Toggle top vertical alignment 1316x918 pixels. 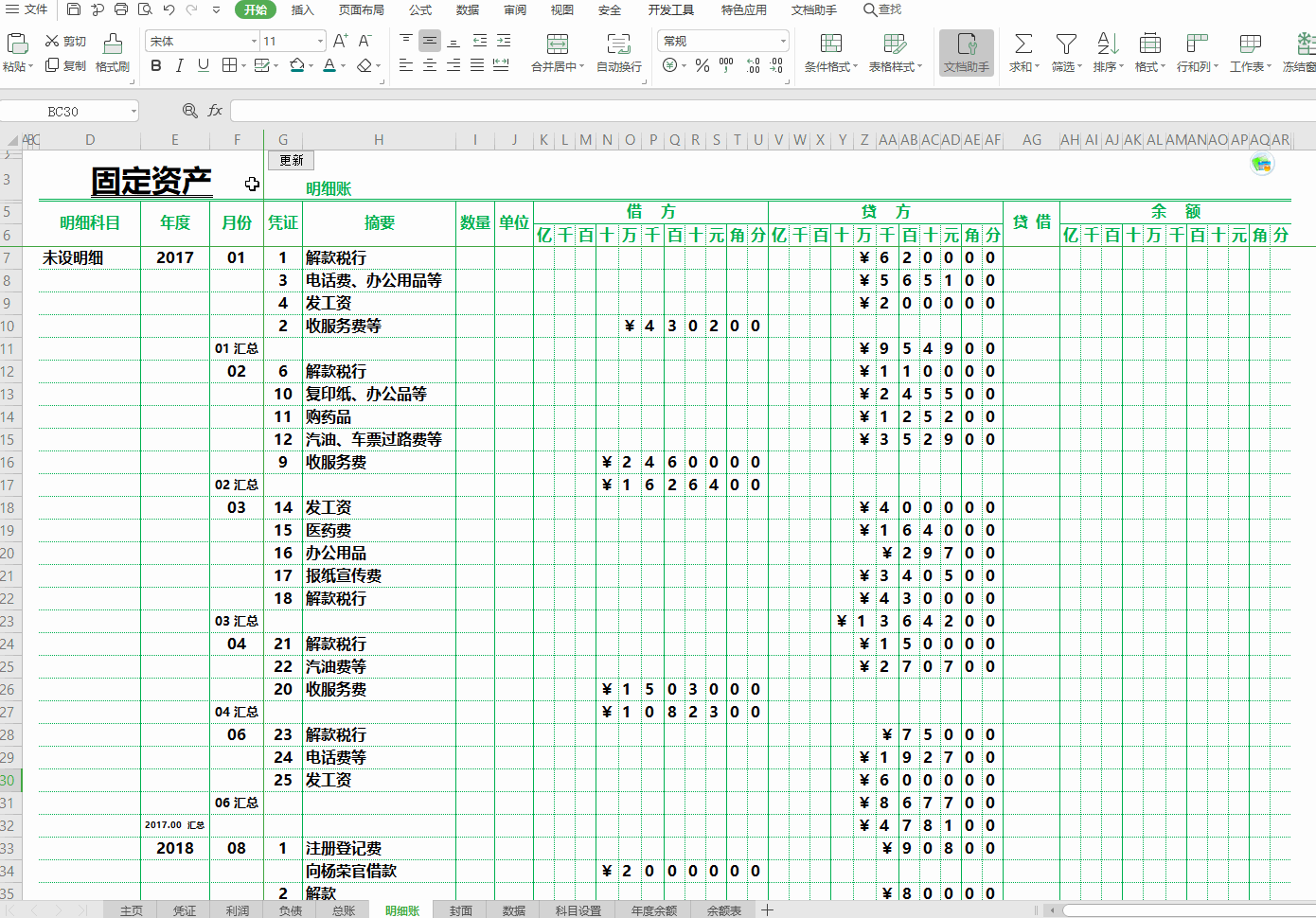[406, 41]
